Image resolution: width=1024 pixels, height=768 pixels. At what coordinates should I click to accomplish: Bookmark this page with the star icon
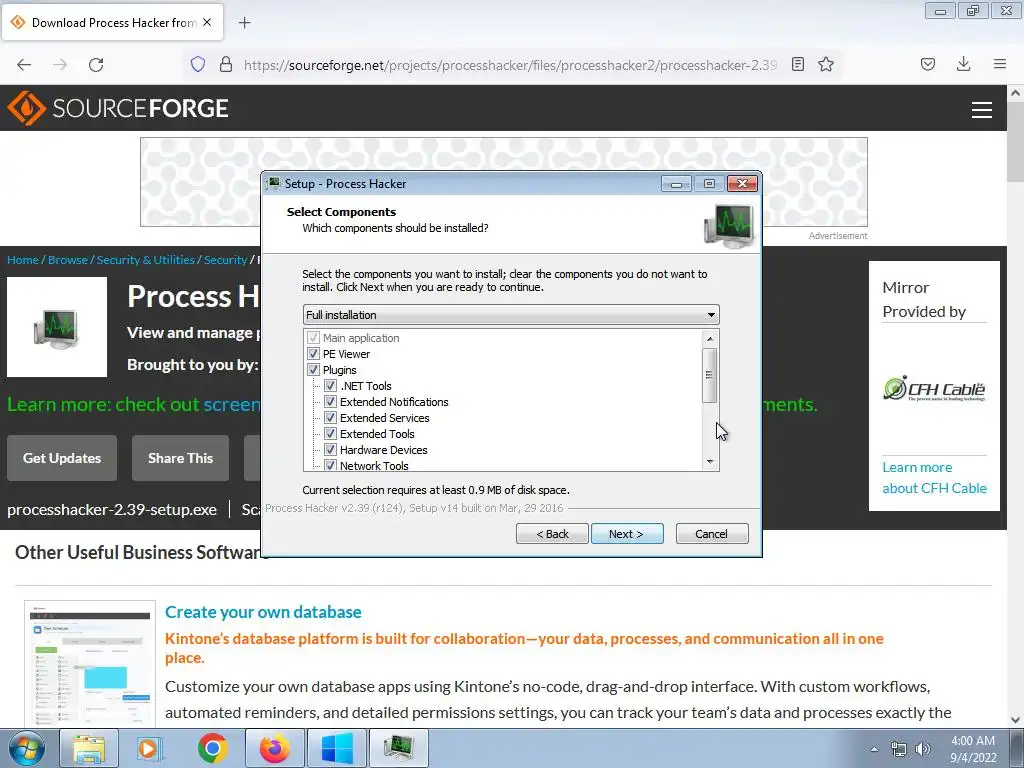826,64
